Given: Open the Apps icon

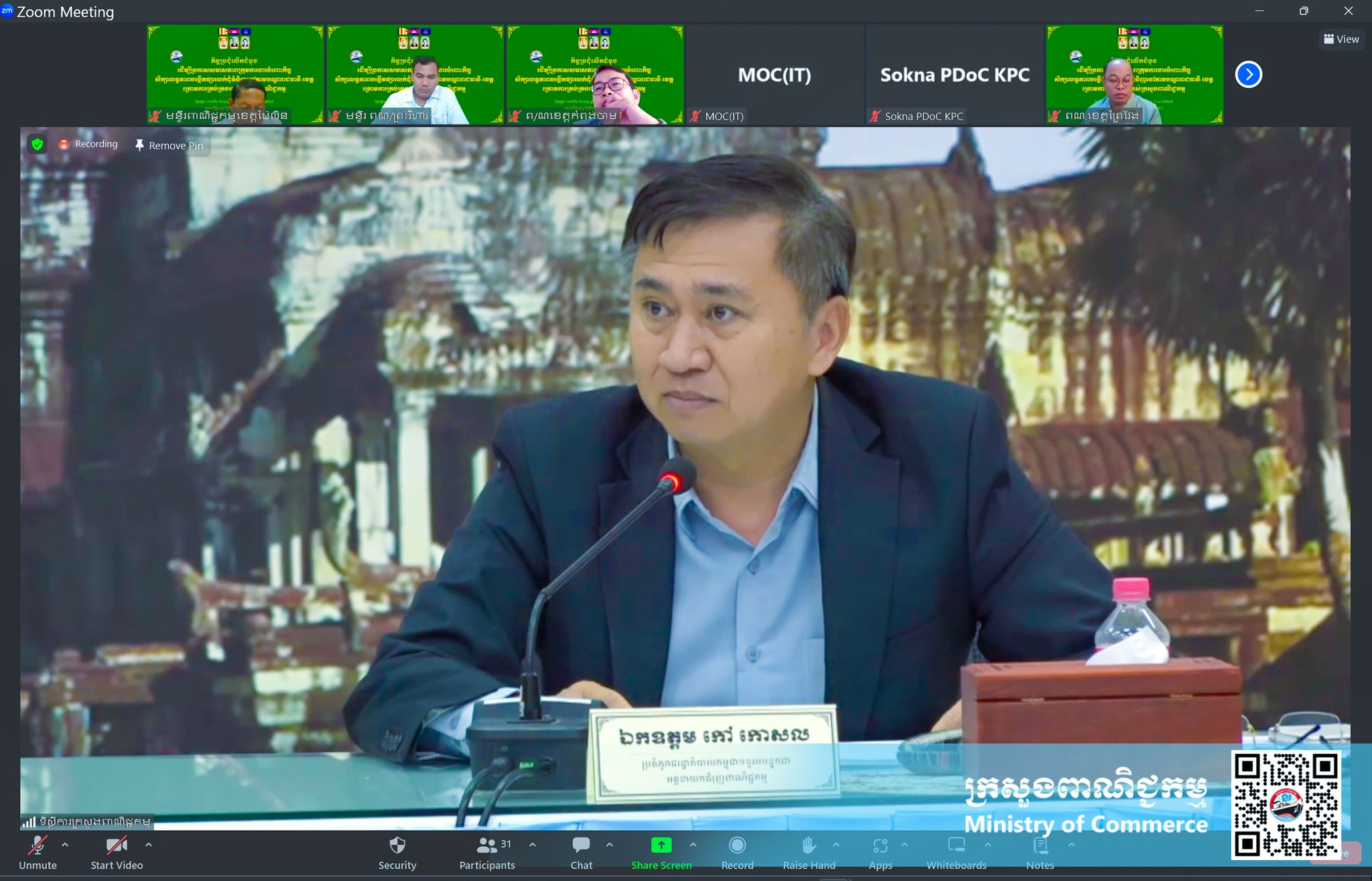Looking at the screenshot, I should point(880,846).
